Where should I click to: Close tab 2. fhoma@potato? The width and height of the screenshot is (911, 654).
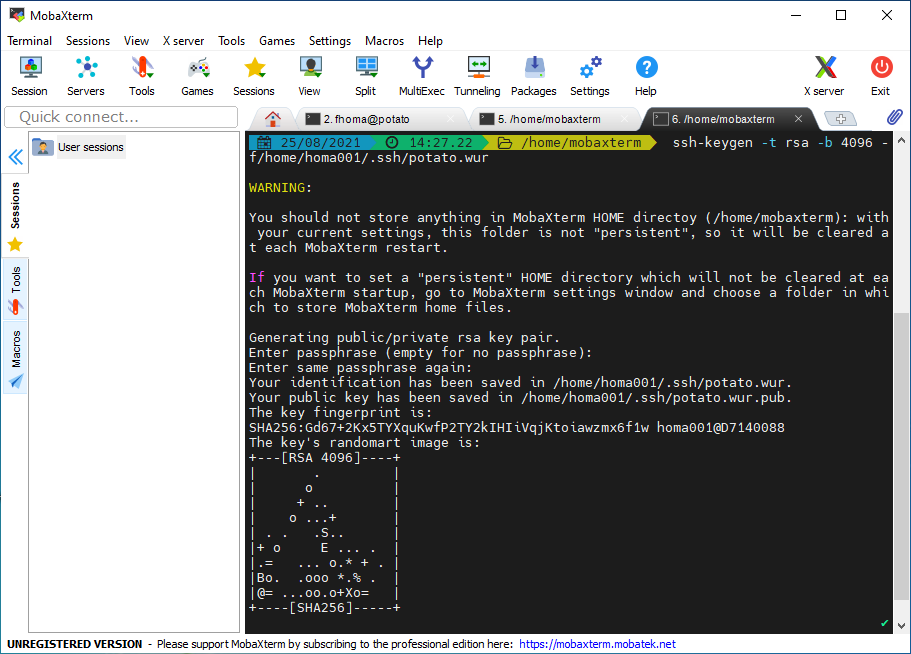point(450,118)
